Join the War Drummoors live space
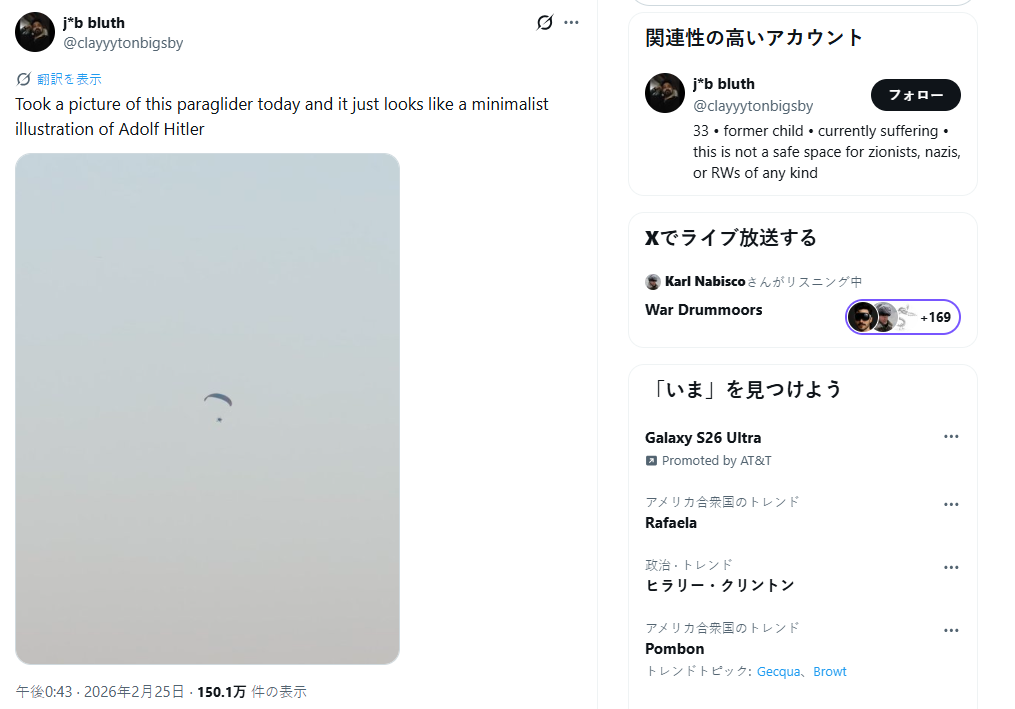Image resolution: width=1015 pixels, height=709 pixels. pos(704,310)
